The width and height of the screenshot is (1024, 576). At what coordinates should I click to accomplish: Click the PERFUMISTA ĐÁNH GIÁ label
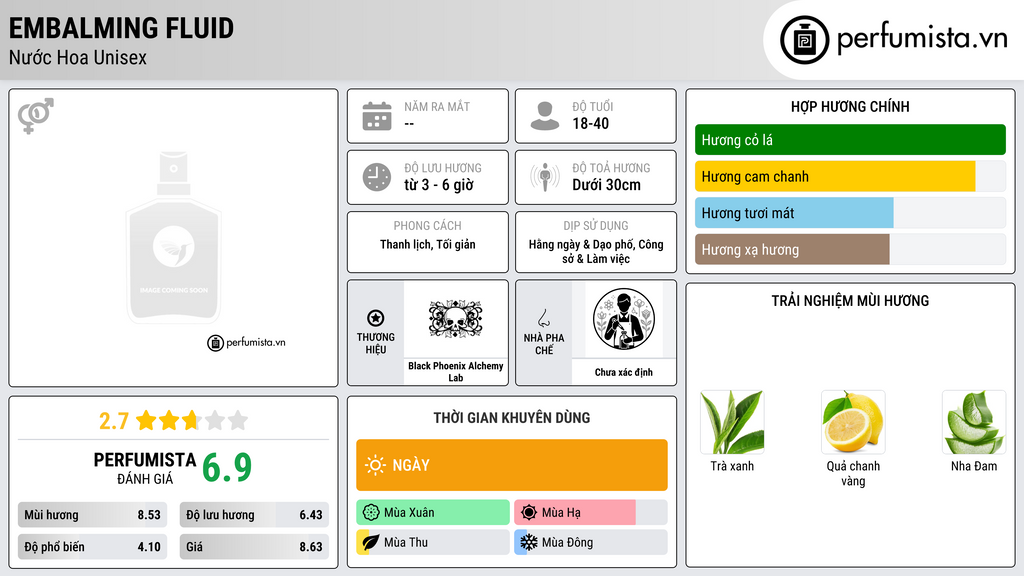(145, 468)
